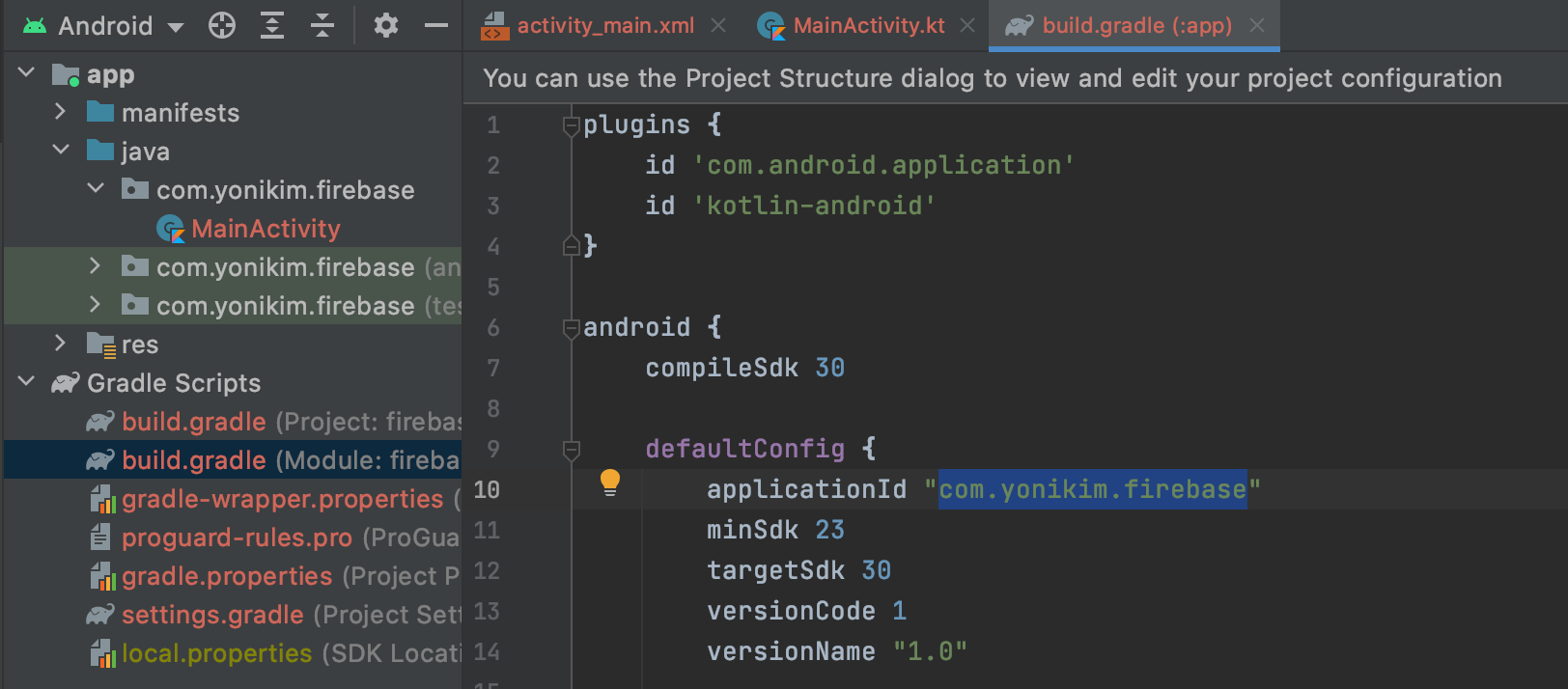Select build.gradle (Module) file
Image resolution: width=1568 pixels, height=689 pixels.
[233, 460]
